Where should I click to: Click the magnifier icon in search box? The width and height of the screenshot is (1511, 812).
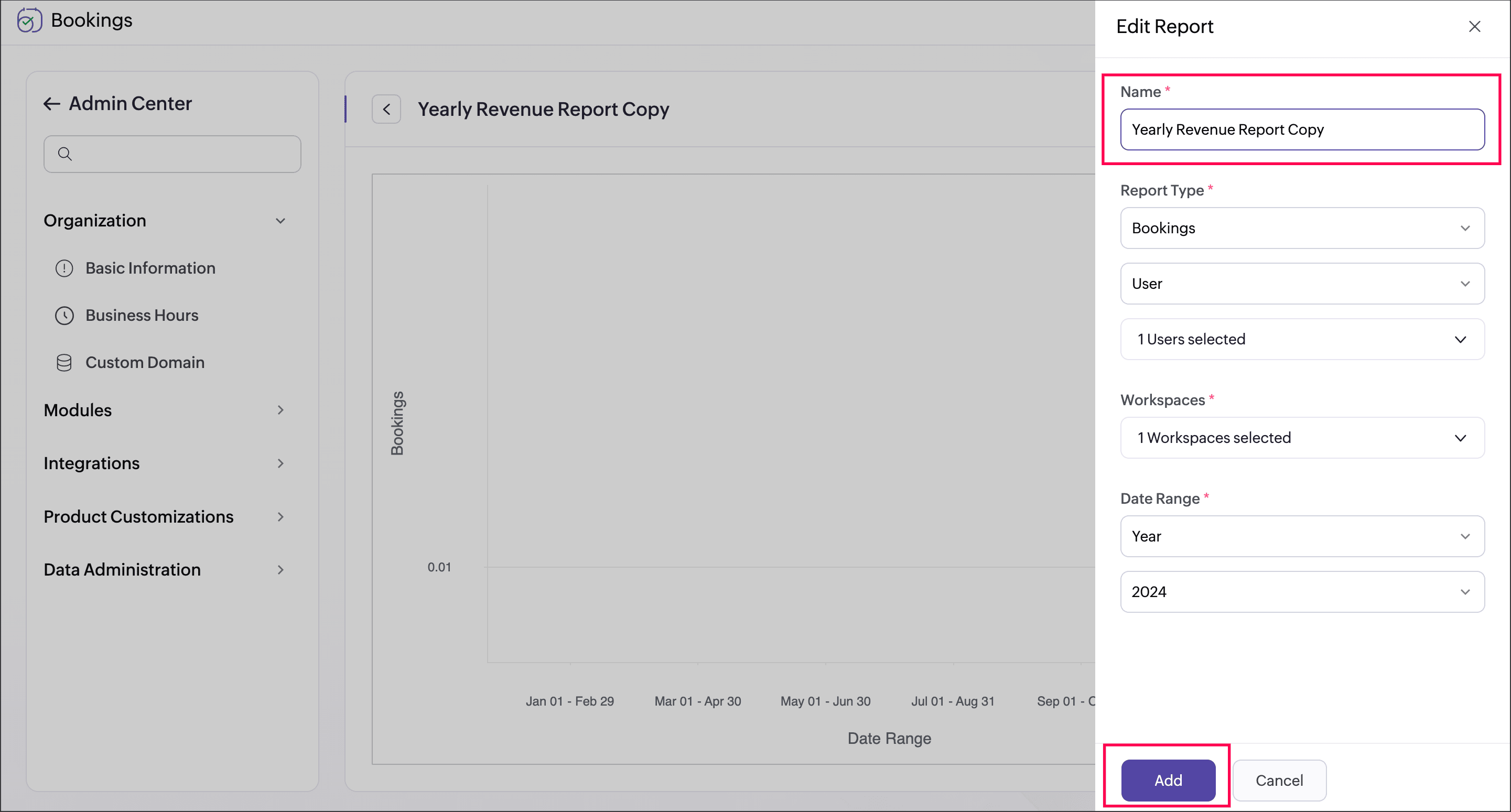[x=65, y=154]
